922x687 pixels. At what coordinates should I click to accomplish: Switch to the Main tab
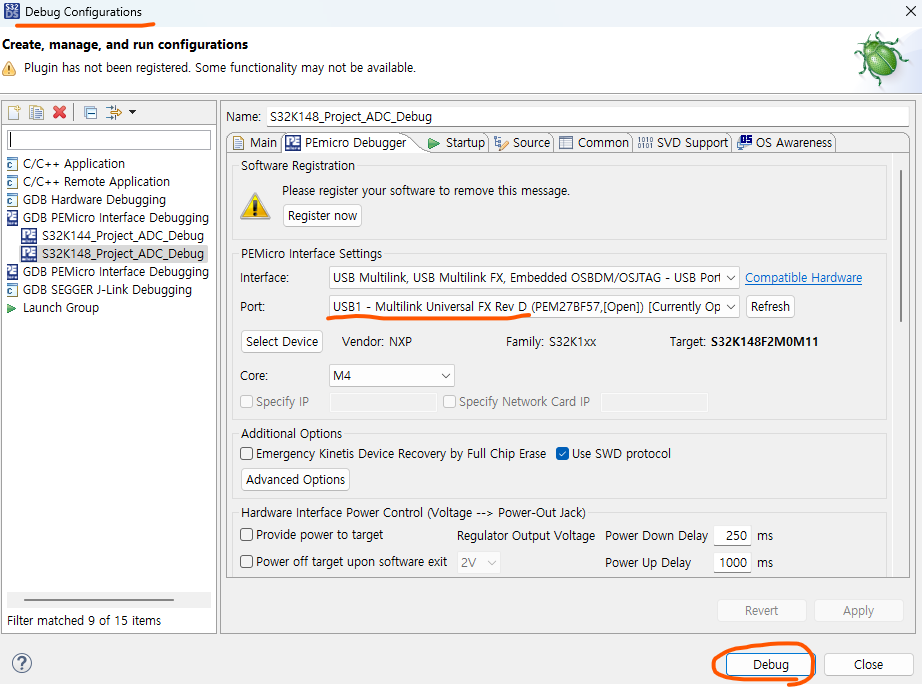pos(255,143)
